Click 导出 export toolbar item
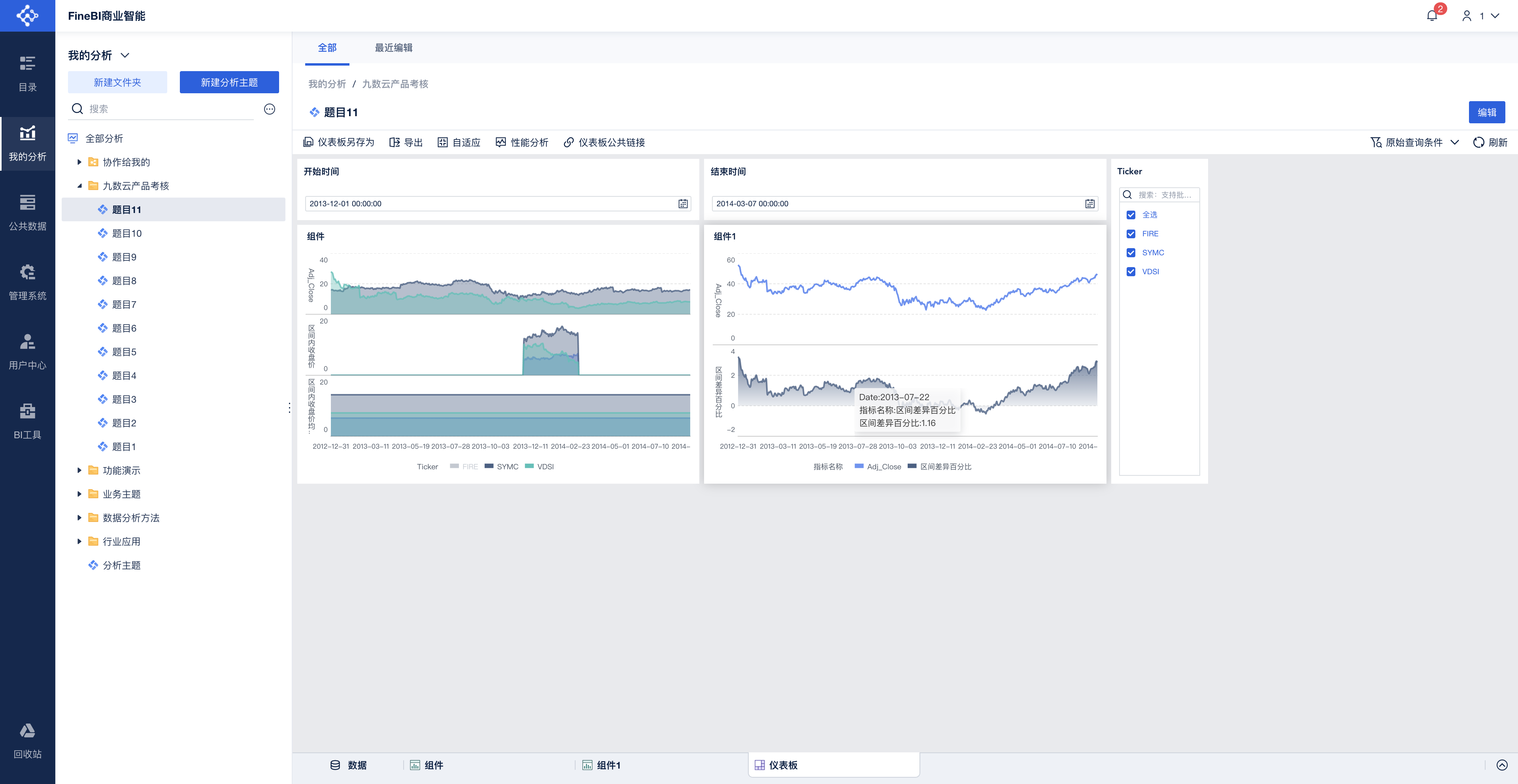 pyautogui.click(x=406, y=143)
